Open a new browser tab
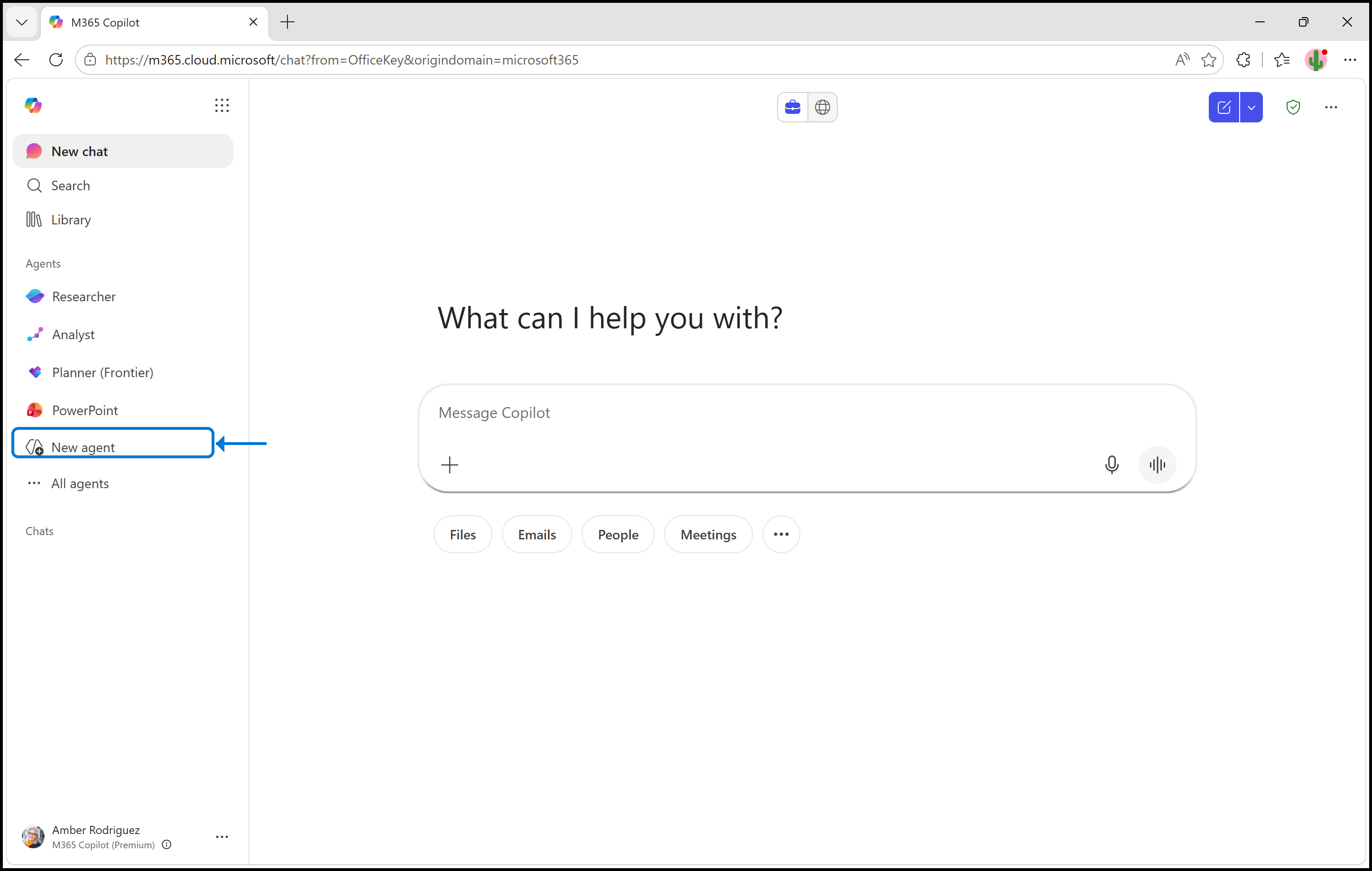Viewport: 1372px width, 871px height. click(x=288, y=22)
